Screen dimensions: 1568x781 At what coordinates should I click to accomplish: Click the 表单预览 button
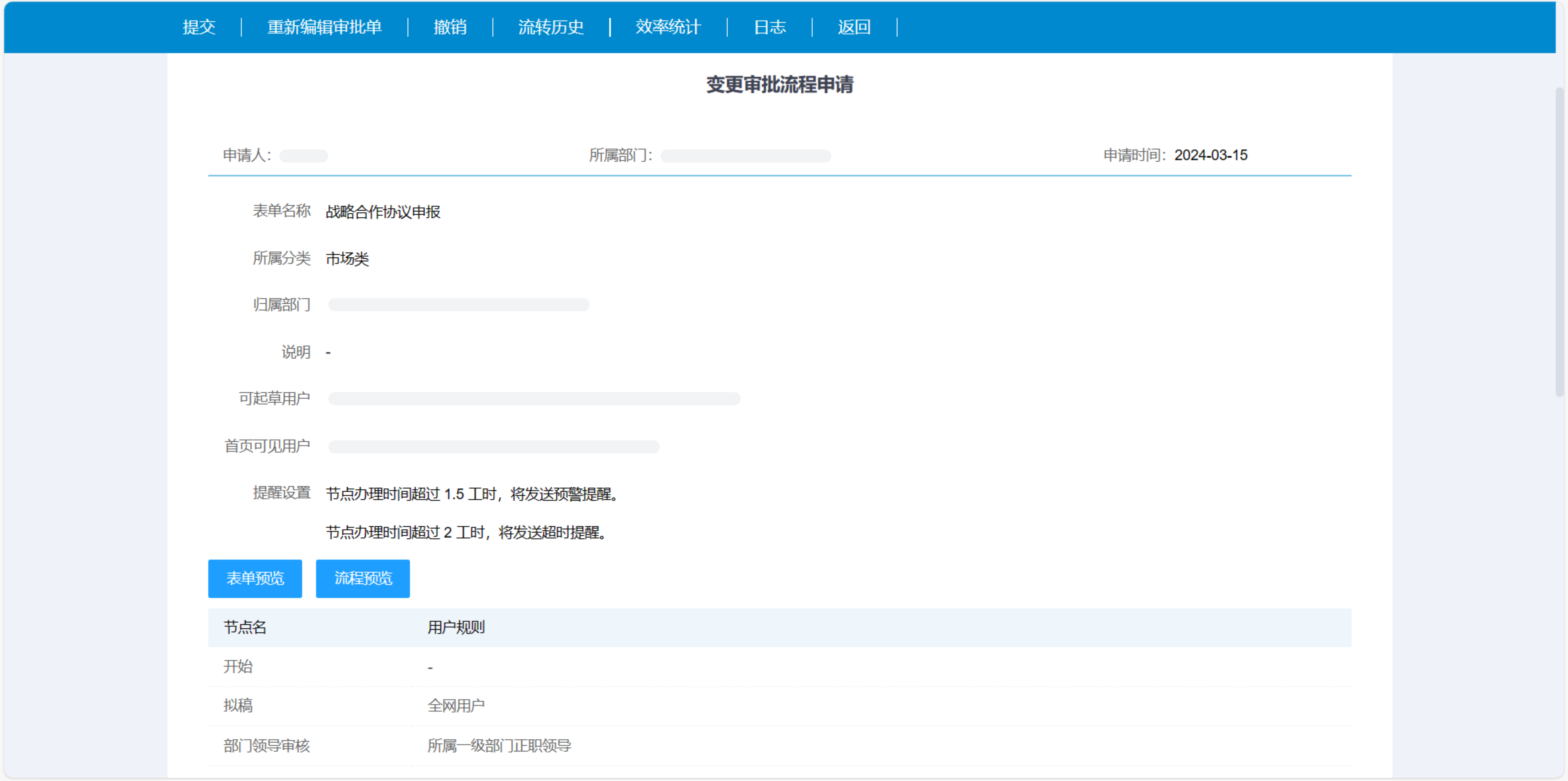coord(255,578)
